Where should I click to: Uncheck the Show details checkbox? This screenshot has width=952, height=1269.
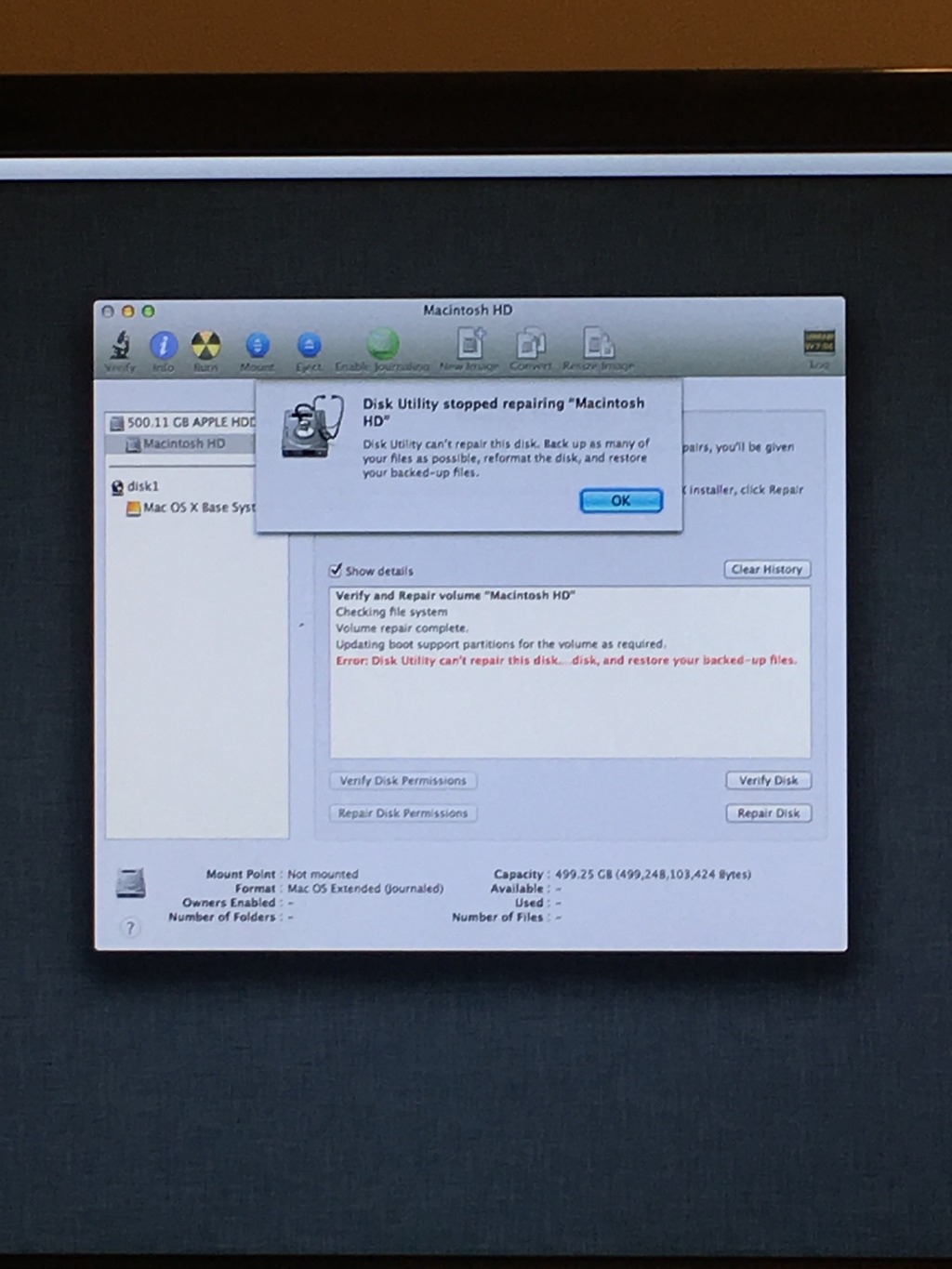[336, 570]
